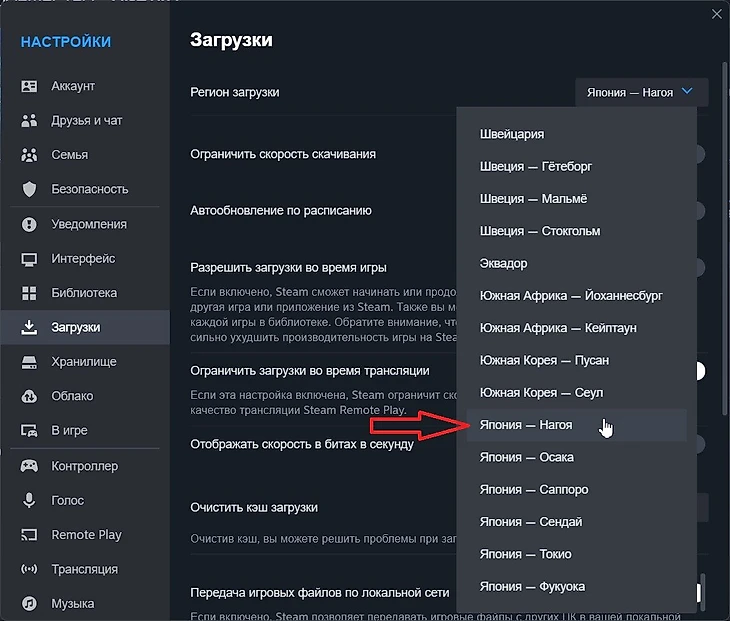
Task: Switch to Трансляция settings
Action: pos(85,569)
